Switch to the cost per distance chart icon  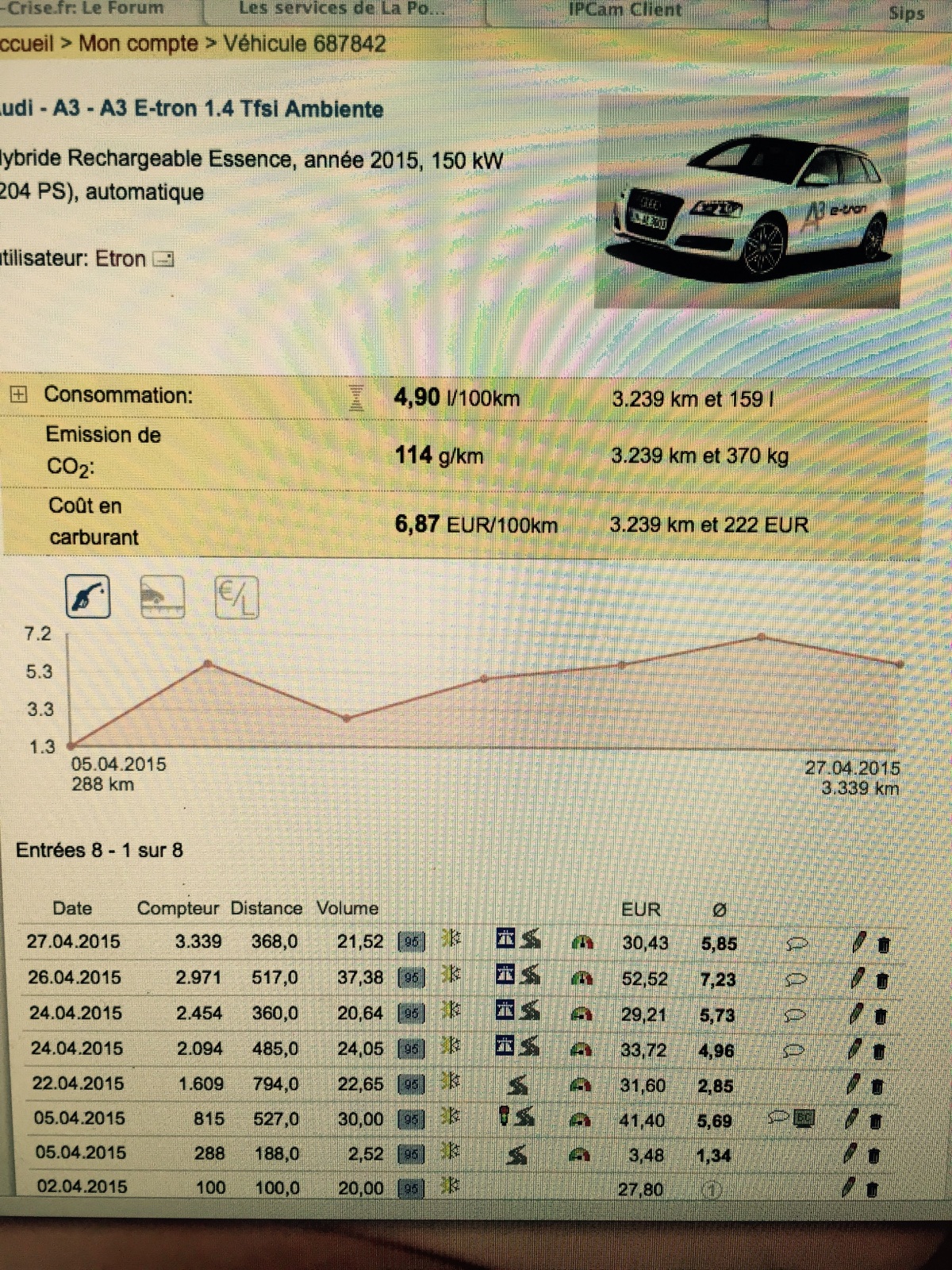pos(162,597)
